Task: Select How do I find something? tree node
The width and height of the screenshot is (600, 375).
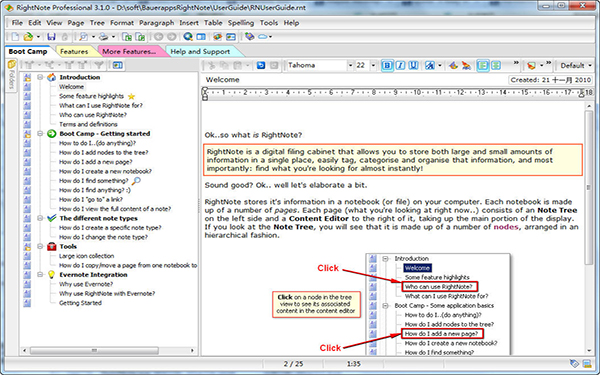Action: tap(93, 181)
